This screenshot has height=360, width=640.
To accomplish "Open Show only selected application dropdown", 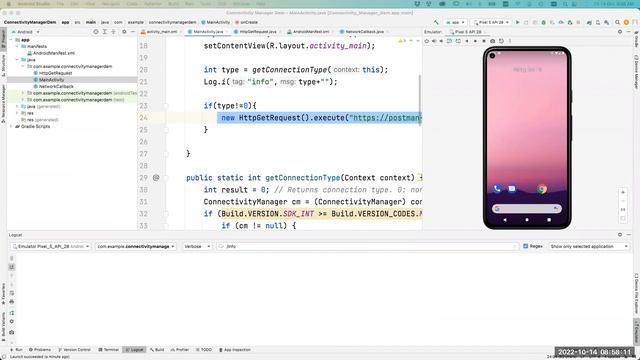I will [589, 246].
